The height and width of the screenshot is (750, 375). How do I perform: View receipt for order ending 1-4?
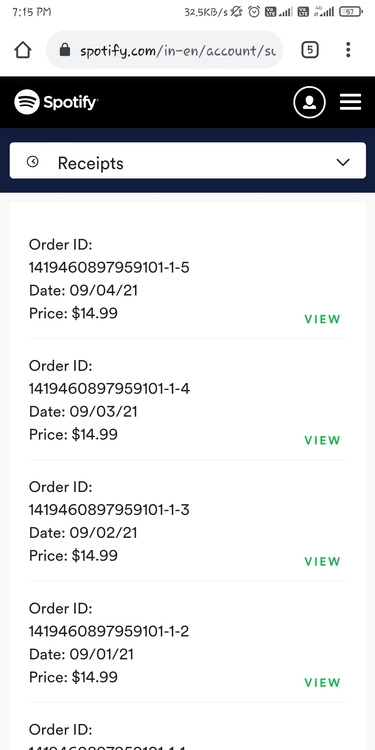pos(322,440)
